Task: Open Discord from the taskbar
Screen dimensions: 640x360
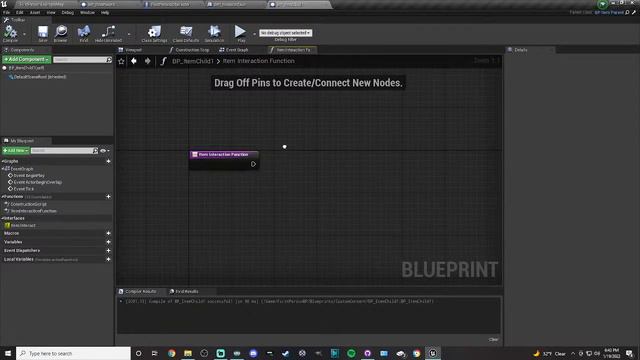Action: [253, 353]
